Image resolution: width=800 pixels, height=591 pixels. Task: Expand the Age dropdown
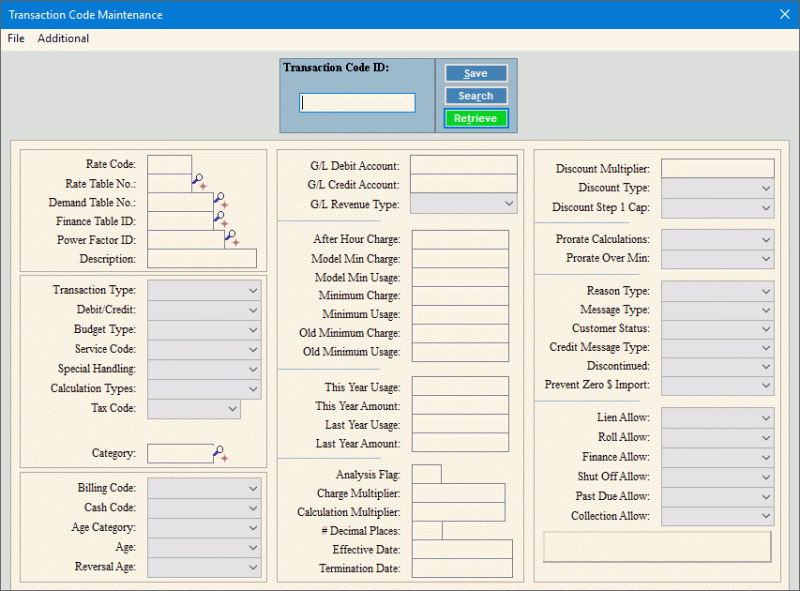pyautogui.click(x=204, y=548)
